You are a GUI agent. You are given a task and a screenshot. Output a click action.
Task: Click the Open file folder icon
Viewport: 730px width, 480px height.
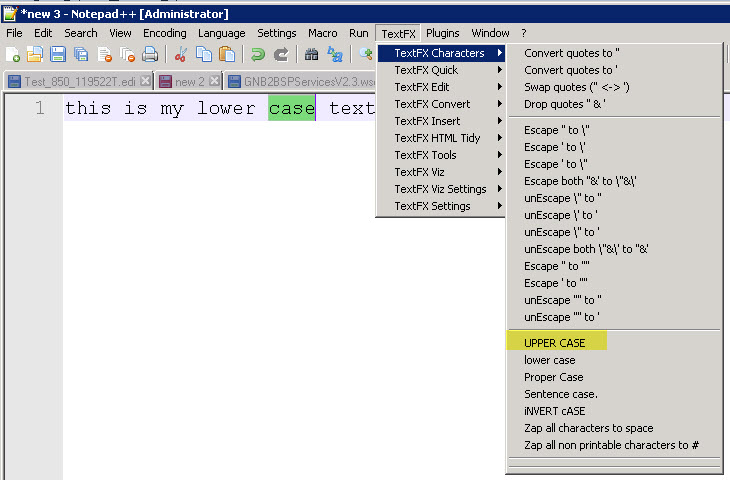pos(35,54)
